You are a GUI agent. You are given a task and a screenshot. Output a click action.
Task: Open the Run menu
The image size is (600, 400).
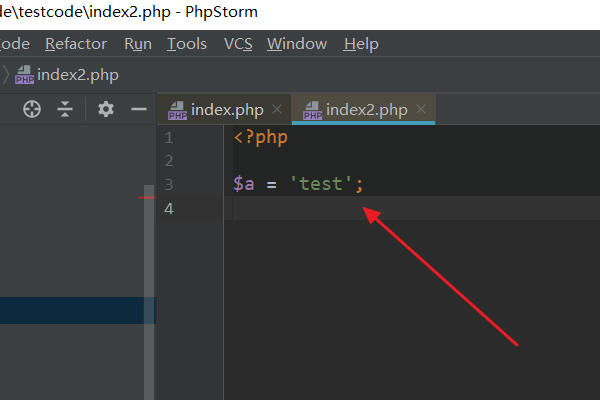138,44
